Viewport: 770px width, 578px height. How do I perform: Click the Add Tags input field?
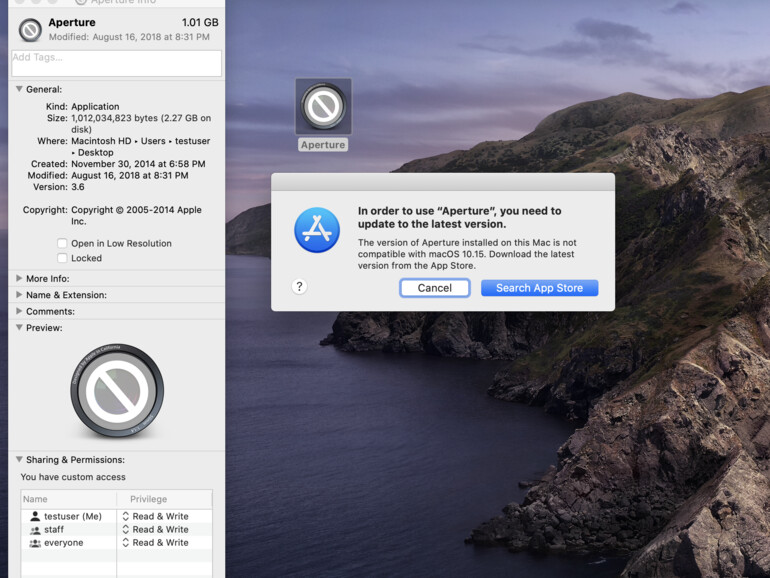tap(116, 63)
